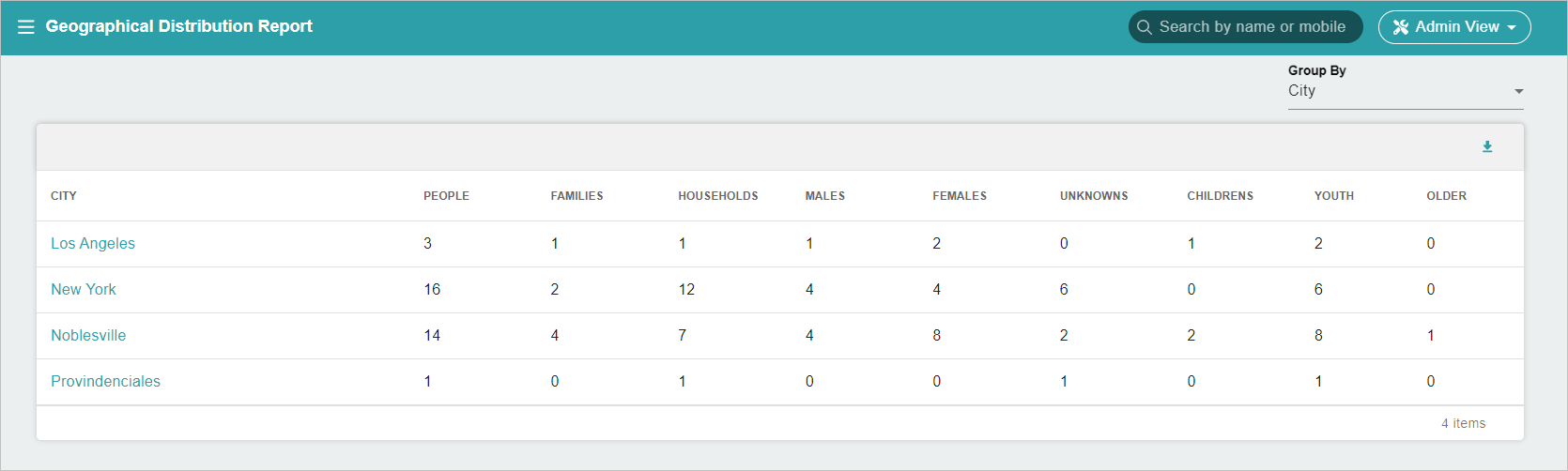This screenshot has width=1568, height=471.
Task: Open the Admin View dropdown
Action: click(x=1454, y=27)
